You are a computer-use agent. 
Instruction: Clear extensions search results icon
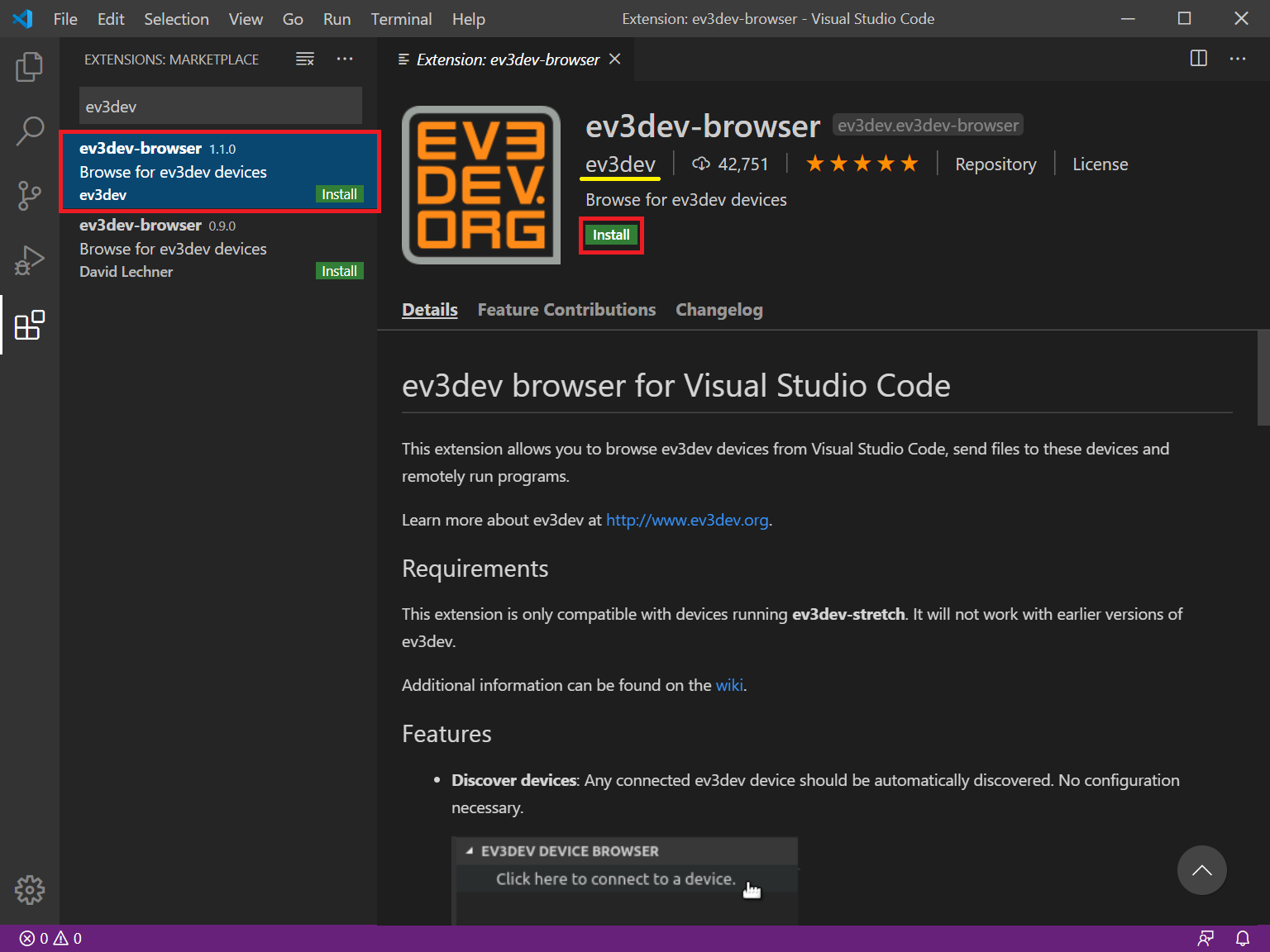coord(305,59)
